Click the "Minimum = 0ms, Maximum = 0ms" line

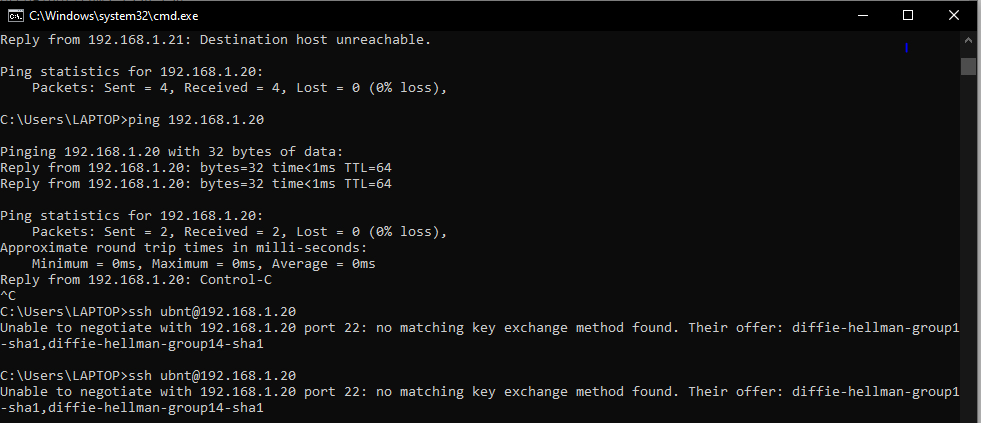pyautogui.click(x=203, y=263)
